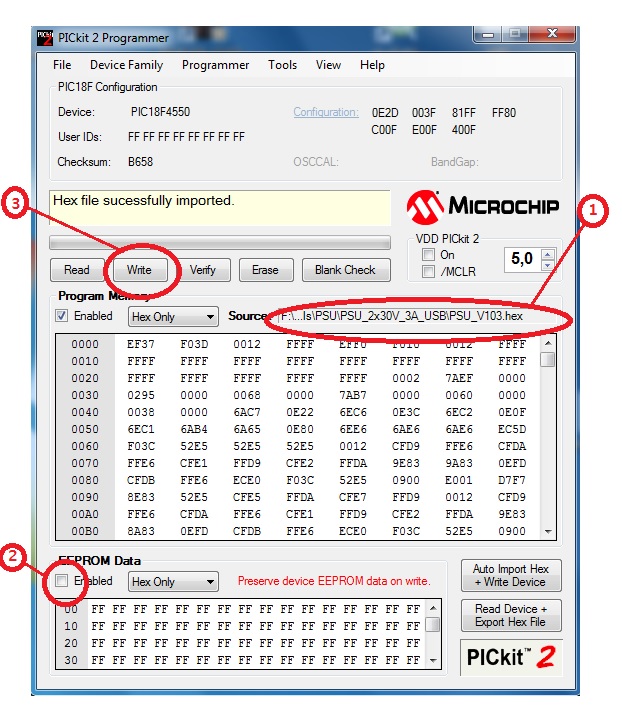Viewport: 622px width, 720px height.
Task: Click Program Memory scroll down arrow
Action: click(x=548, y=532)
